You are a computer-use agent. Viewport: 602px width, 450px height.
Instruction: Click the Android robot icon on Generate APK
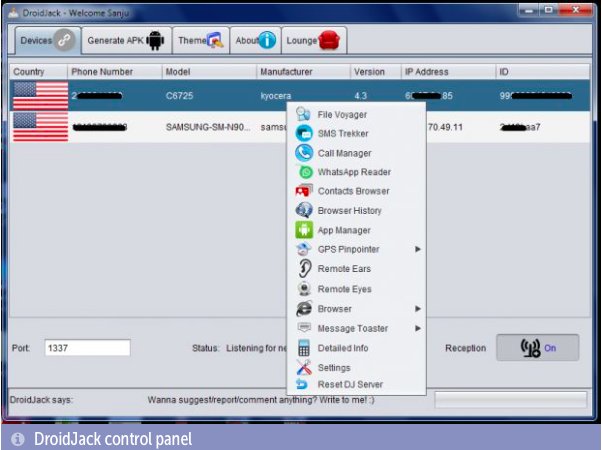[155, 40]
